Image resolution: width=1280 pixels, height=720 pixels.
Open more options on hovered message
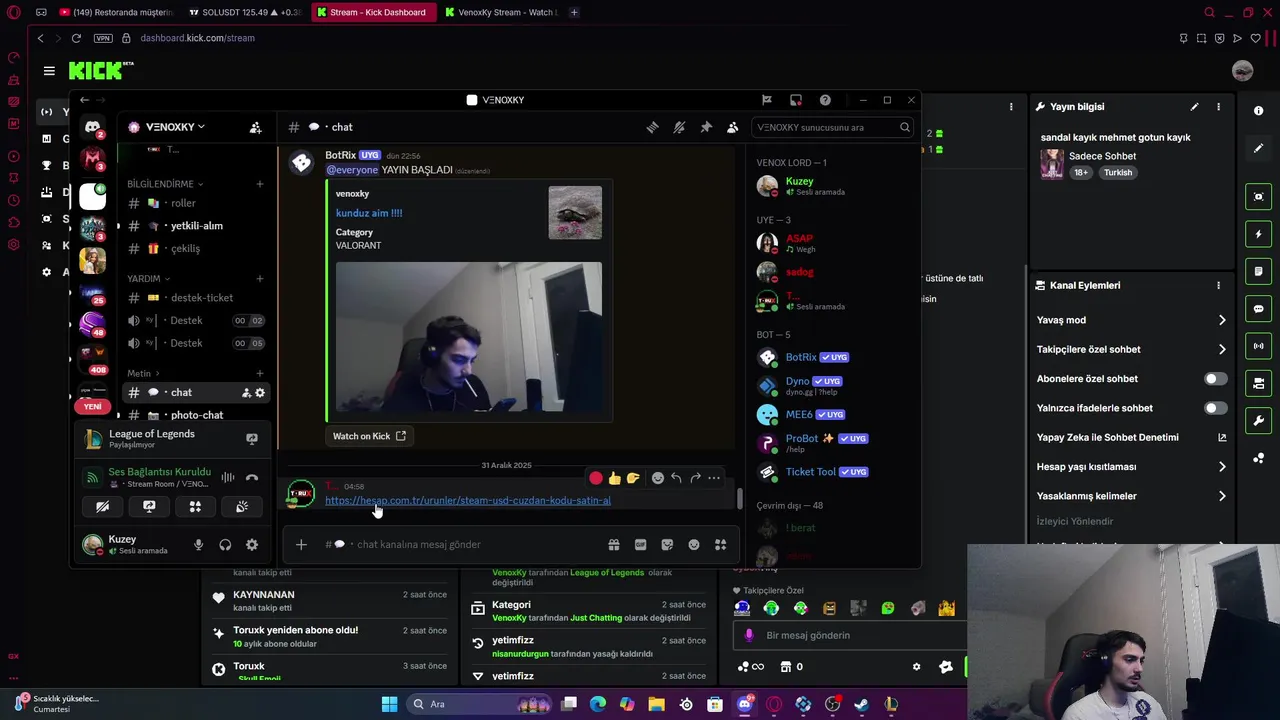[713, 478]
